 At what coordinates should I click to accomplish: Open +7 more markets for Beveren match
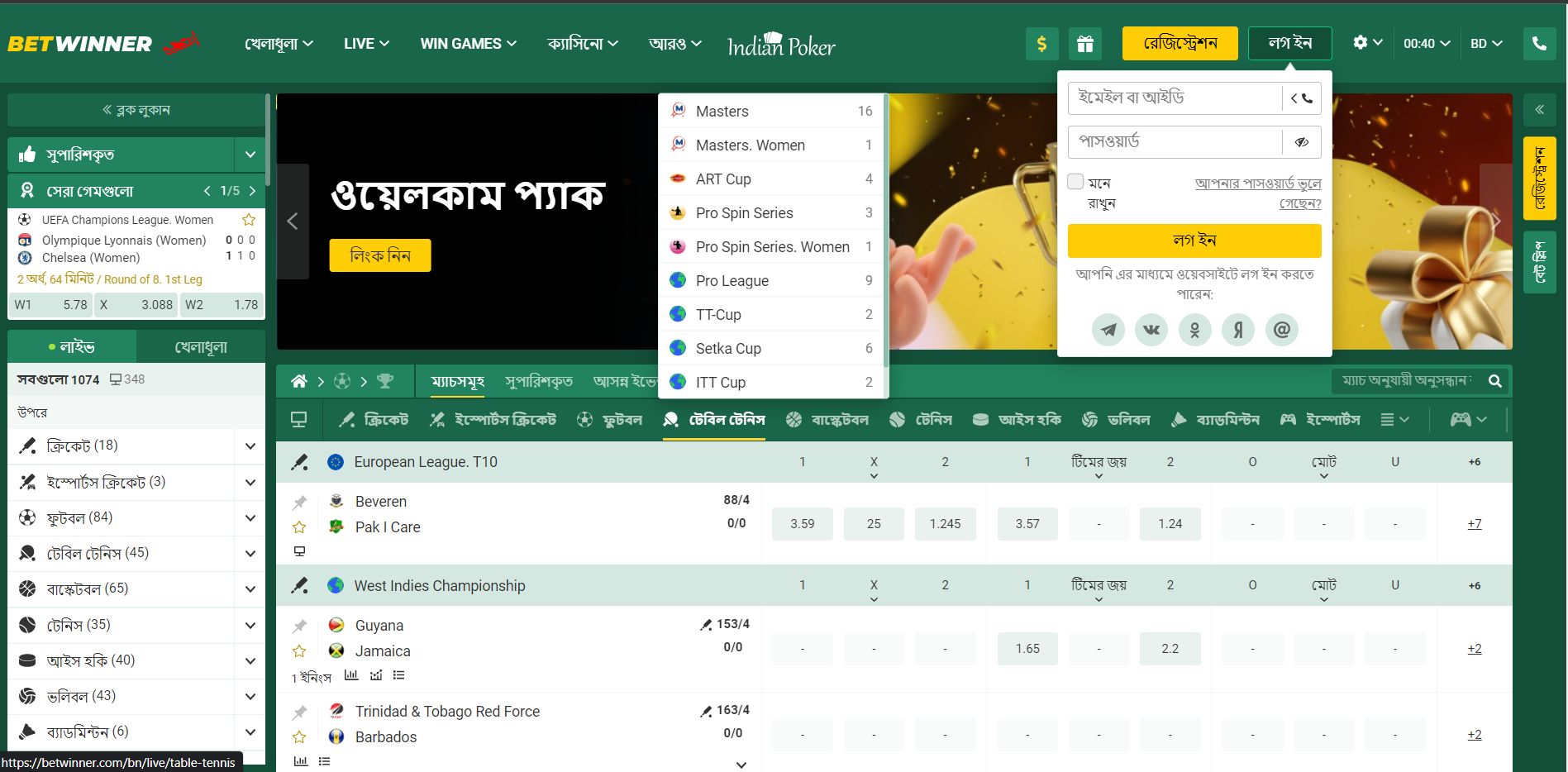(x=1475, y=524)
